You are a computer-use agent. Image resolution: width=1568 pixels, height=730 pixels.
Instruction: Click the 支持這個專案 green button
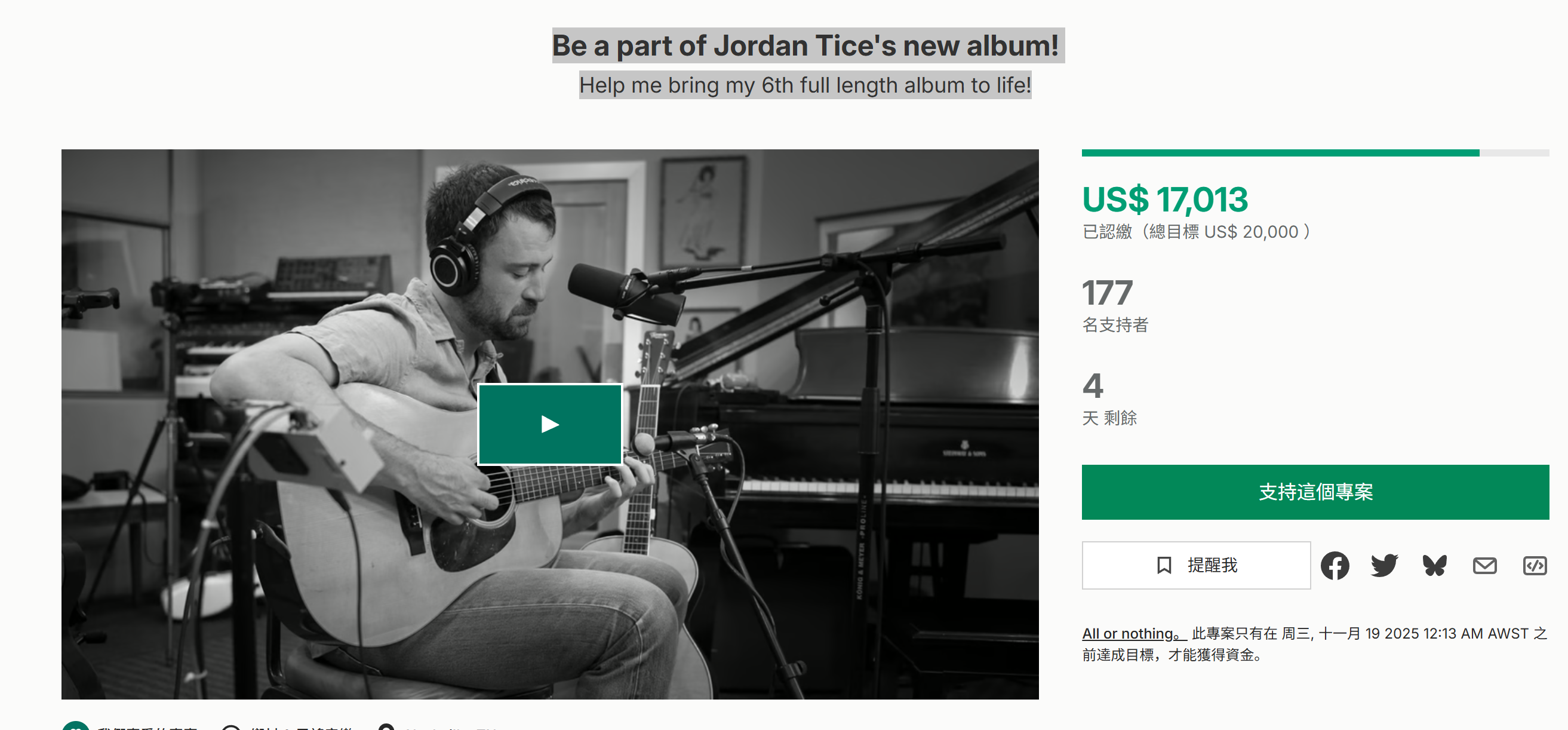[x=1315, y=491]
